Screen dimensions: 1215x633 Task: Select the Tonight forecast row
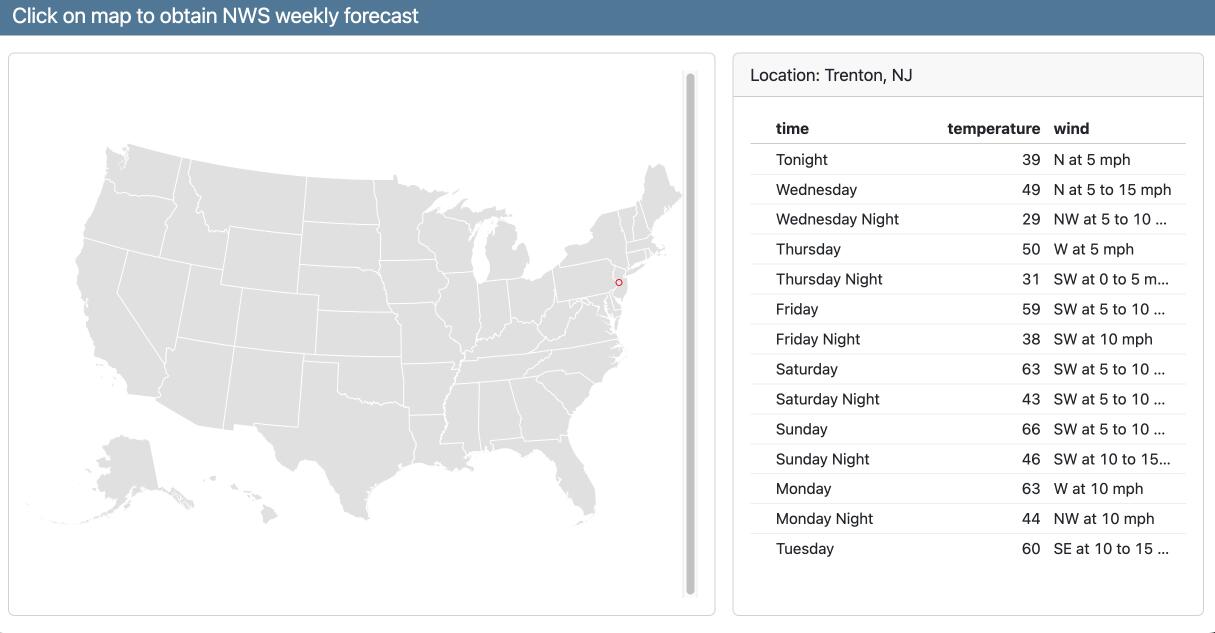967,160
